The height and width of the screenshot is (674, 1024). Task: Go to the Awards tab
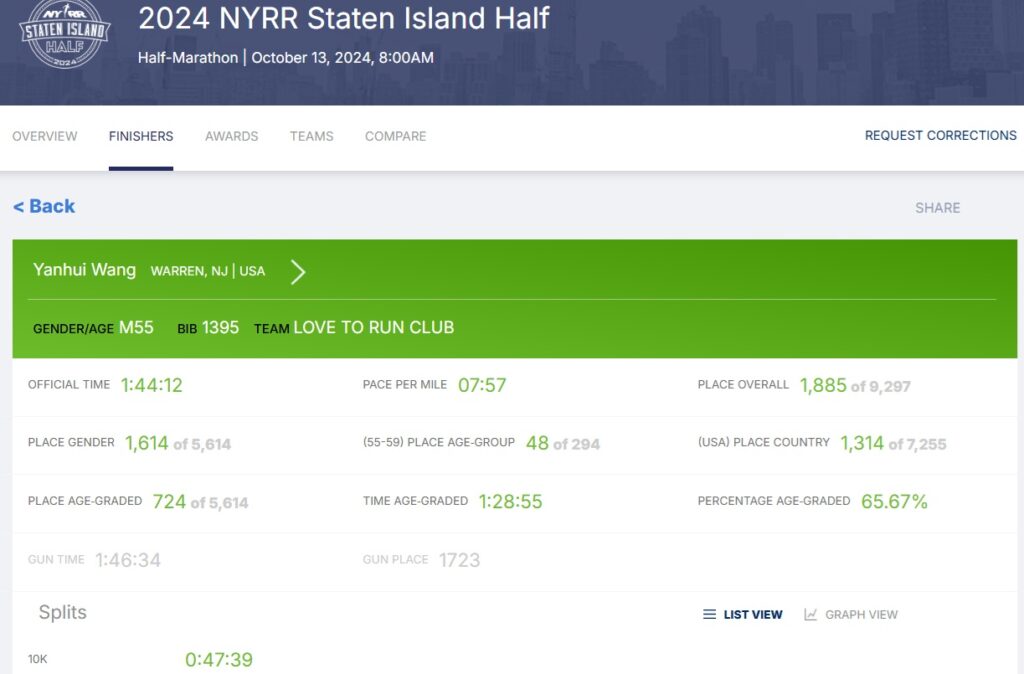[x=232, y=136]
